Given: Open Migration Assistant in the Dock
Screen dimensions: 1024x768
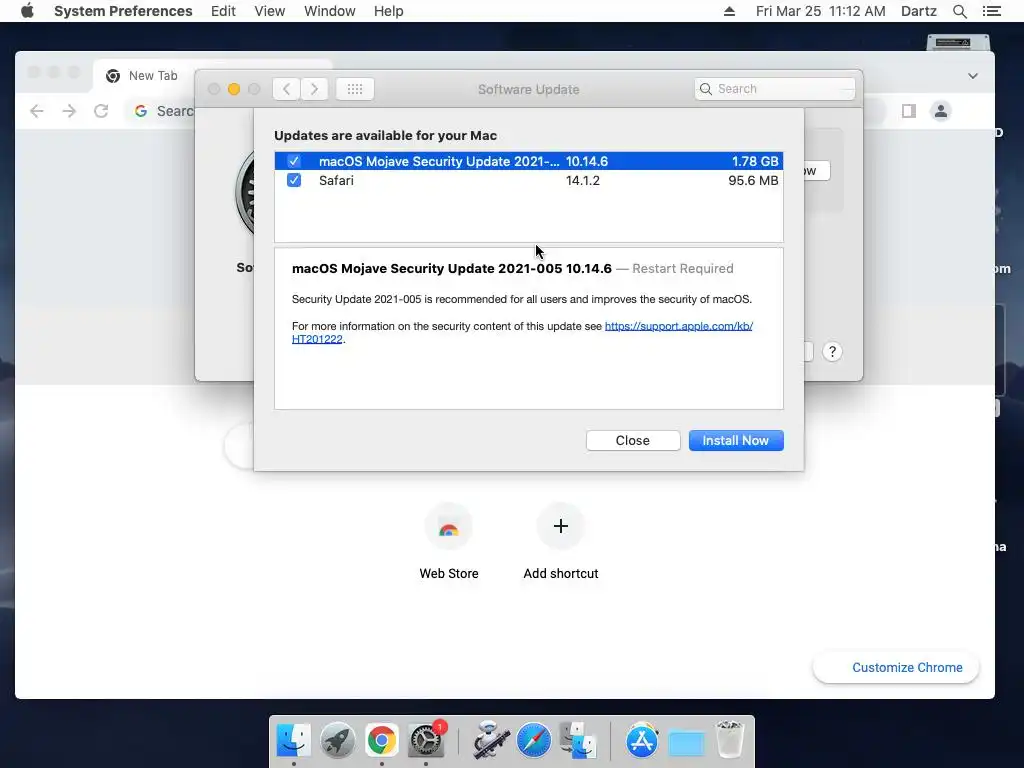Looking at the screenshot, I should pyautogui.click(x=578, y=741).
